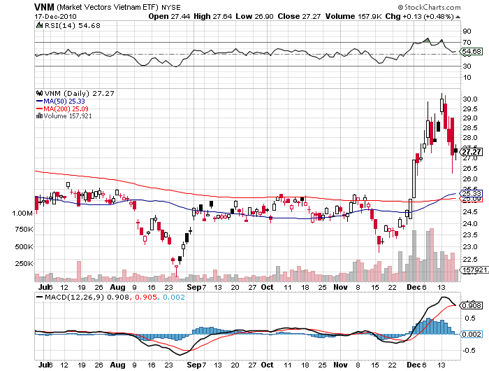The image size is (489, 371).
Task: Click the volume axis label 250K
Action: 24,263
